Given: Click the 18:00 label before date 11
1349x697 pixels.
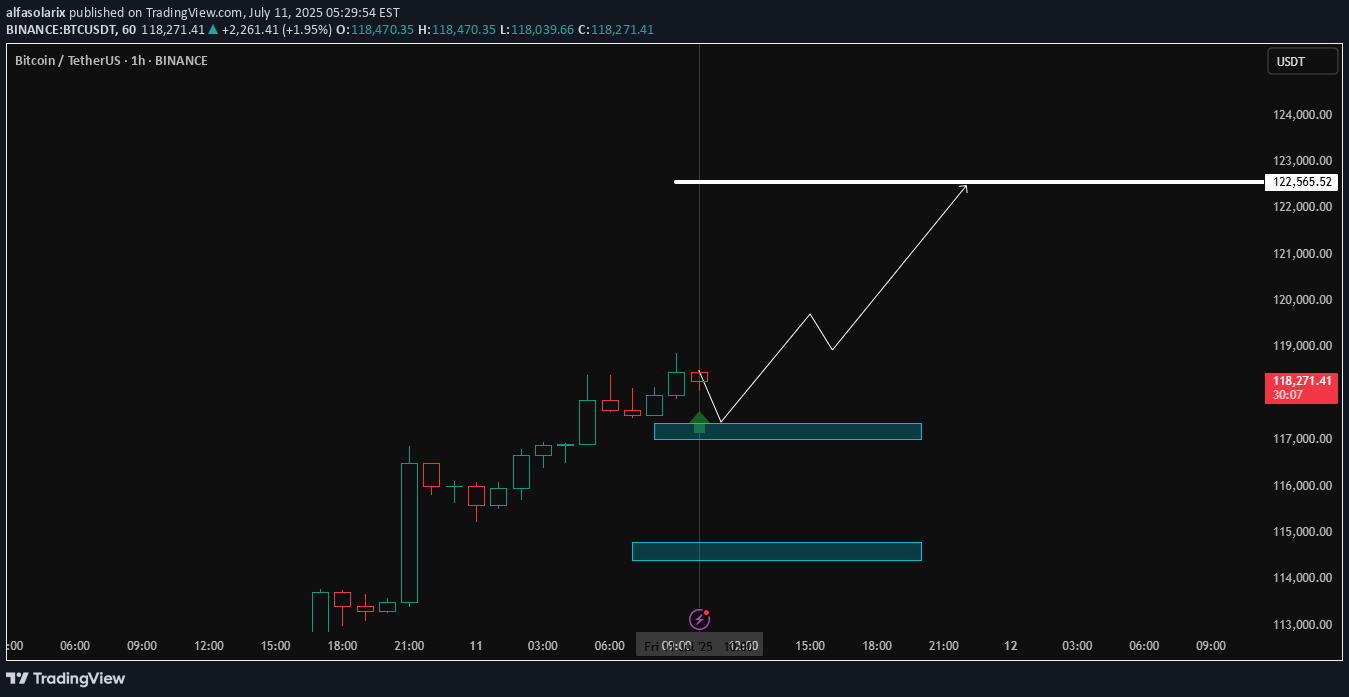Looking at the screenshot, I should pyautogui.click(x=342, y=646).
